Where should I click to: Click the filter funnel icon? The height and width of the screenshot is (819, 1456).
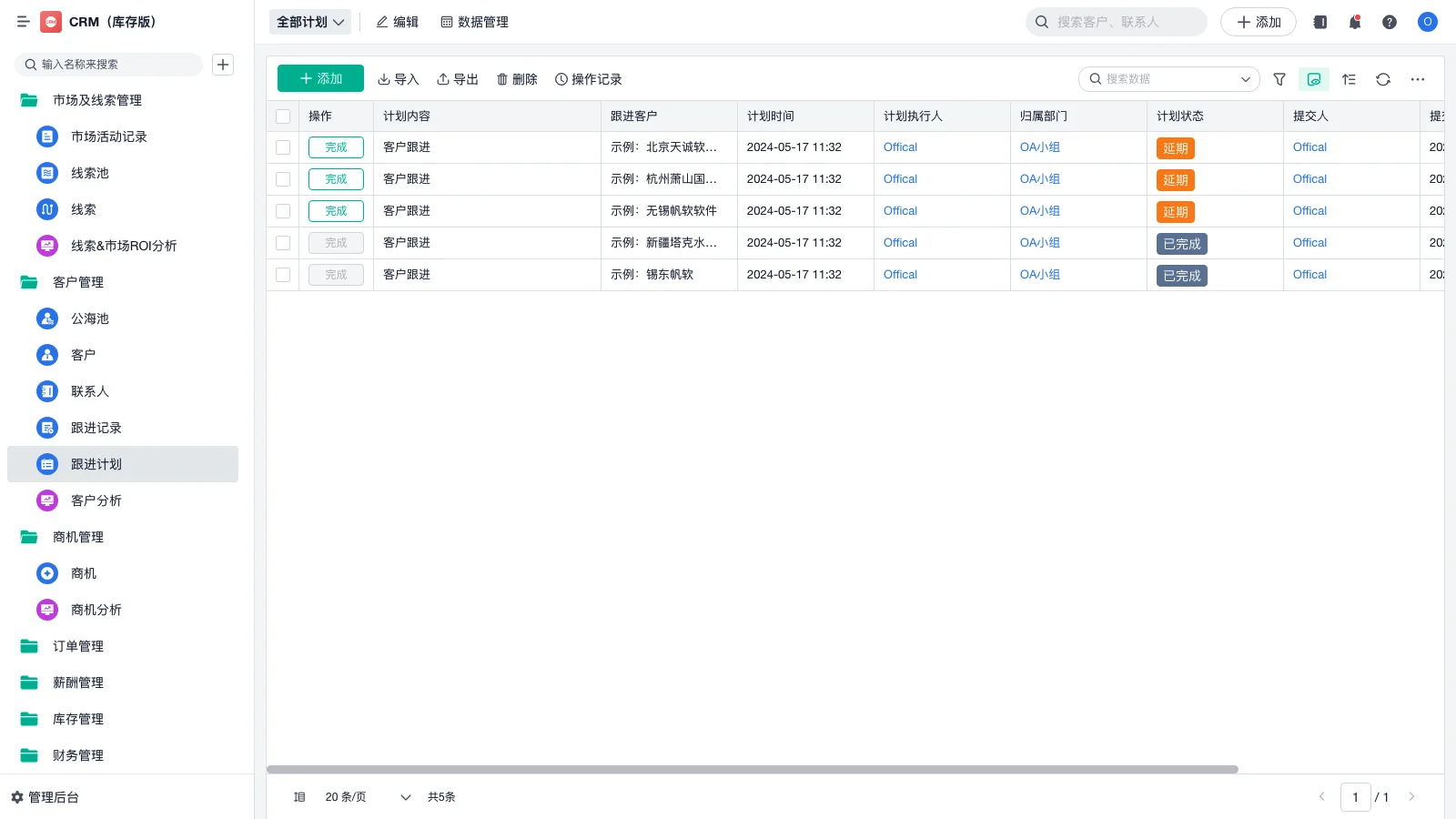(x=1279, y=79)
